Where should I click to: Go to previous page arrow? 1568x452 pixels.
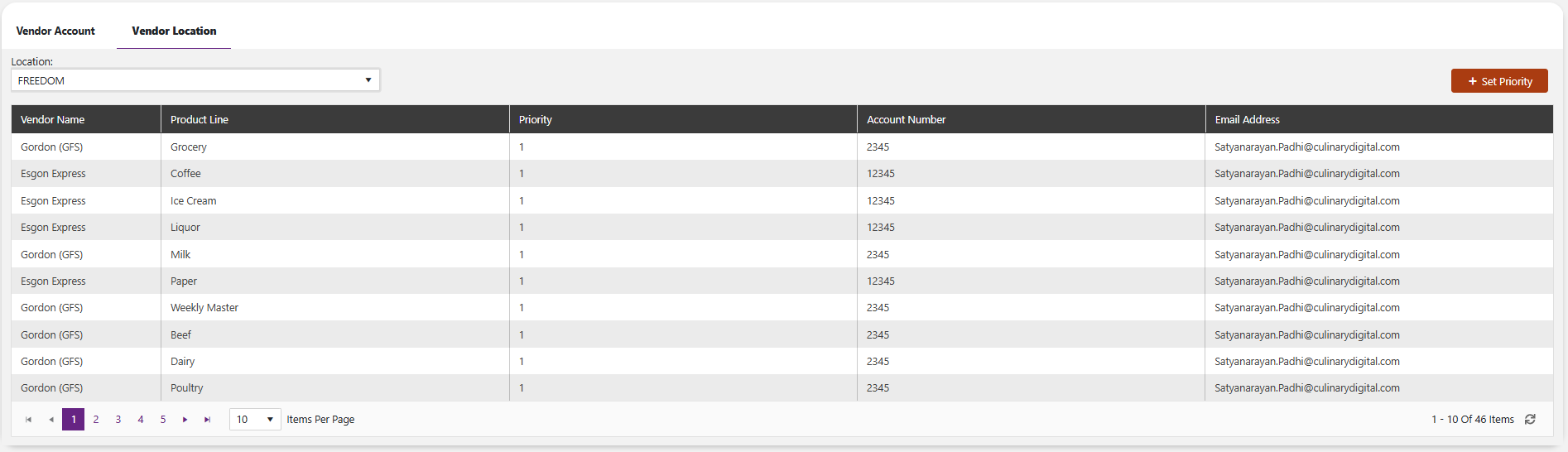point(51,420)
